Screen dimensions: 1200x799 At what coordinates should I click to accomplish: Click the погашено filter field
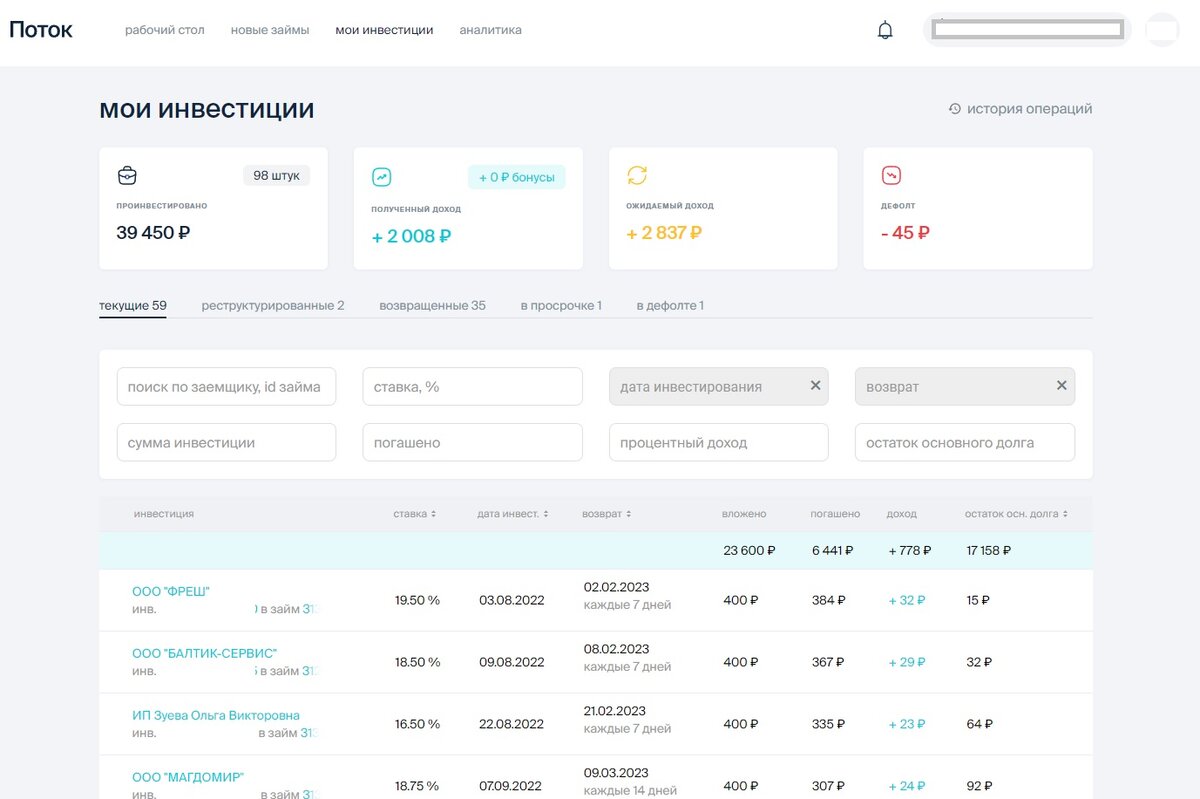(472, 443)
